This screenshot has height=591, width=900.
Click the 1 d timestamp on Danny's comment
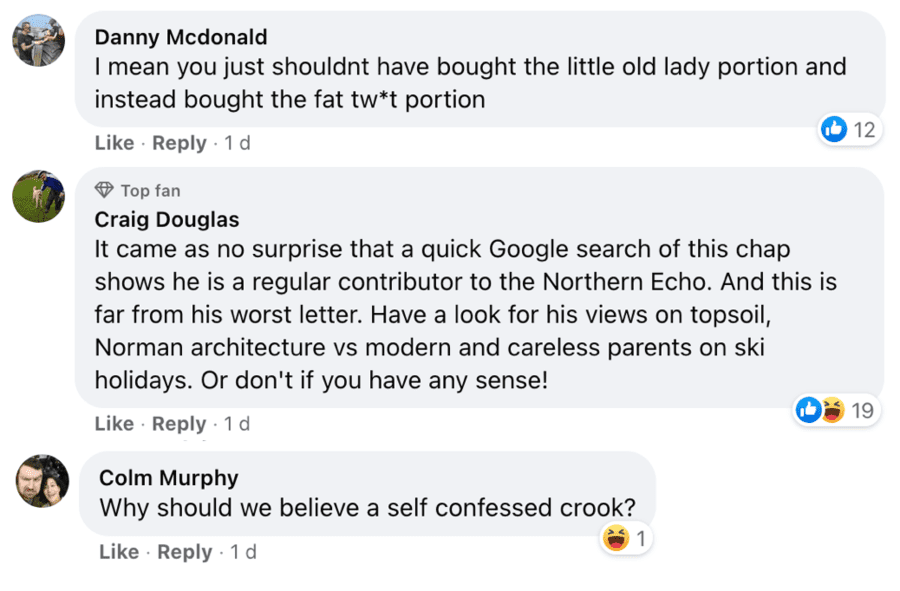coord(237,143)
